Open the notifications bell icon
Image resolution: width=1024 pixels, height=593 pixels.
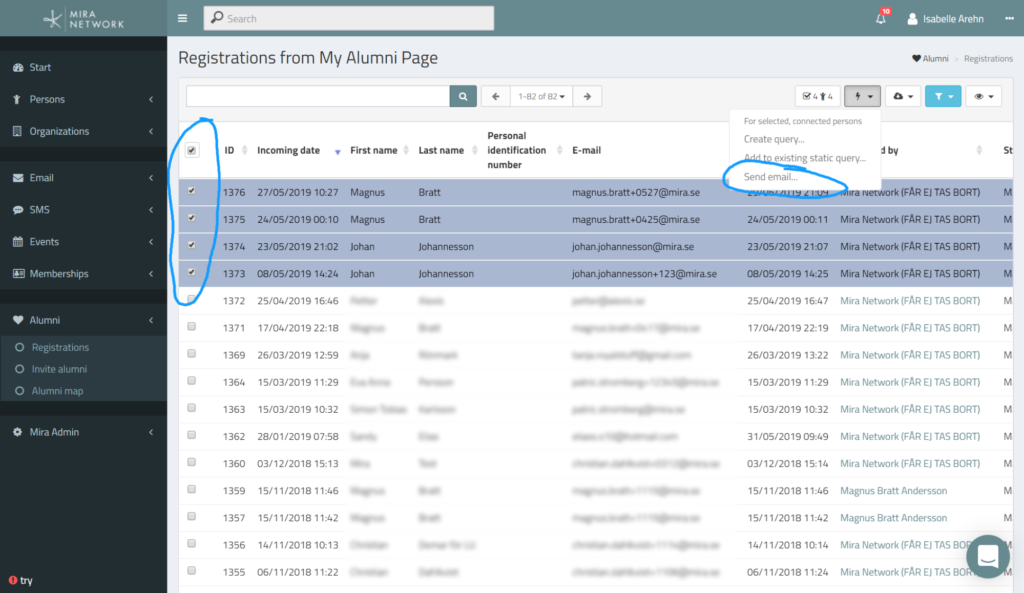click(880, 18)
